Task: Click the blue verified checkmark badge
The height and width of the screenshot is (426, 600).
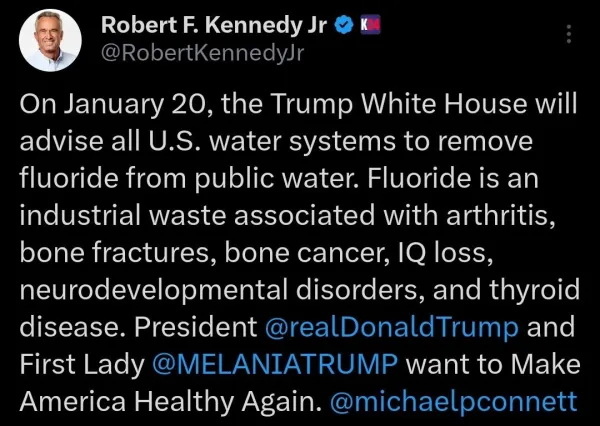Action: 344,25
